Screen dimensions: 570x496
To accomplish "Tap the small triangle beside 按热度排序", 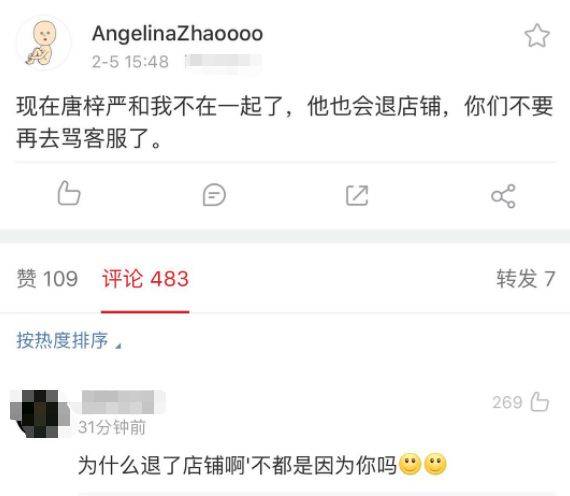I will coord(118,345).
